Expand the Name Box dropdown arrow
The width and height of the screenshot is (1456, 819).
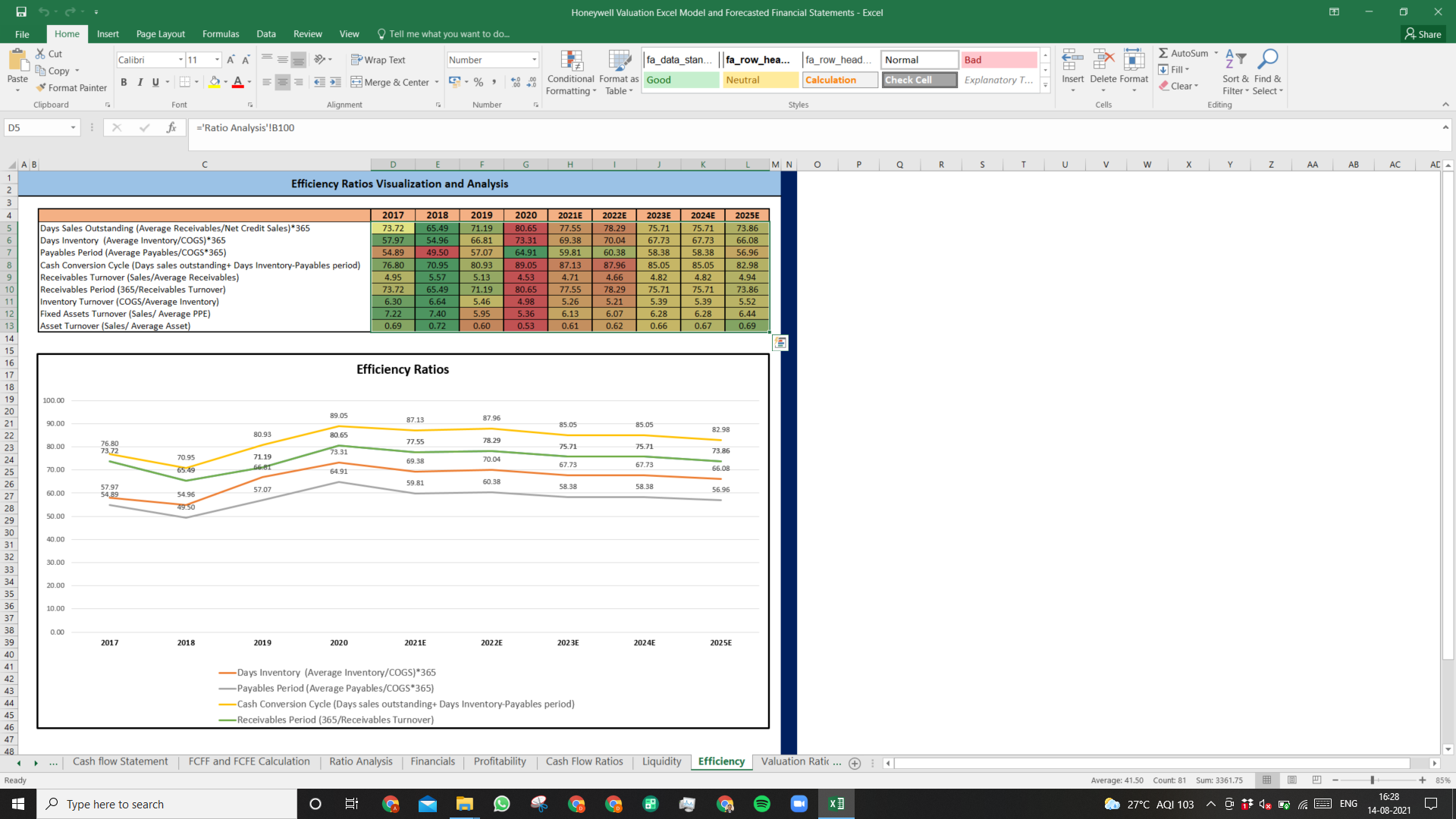coord(73,127)
